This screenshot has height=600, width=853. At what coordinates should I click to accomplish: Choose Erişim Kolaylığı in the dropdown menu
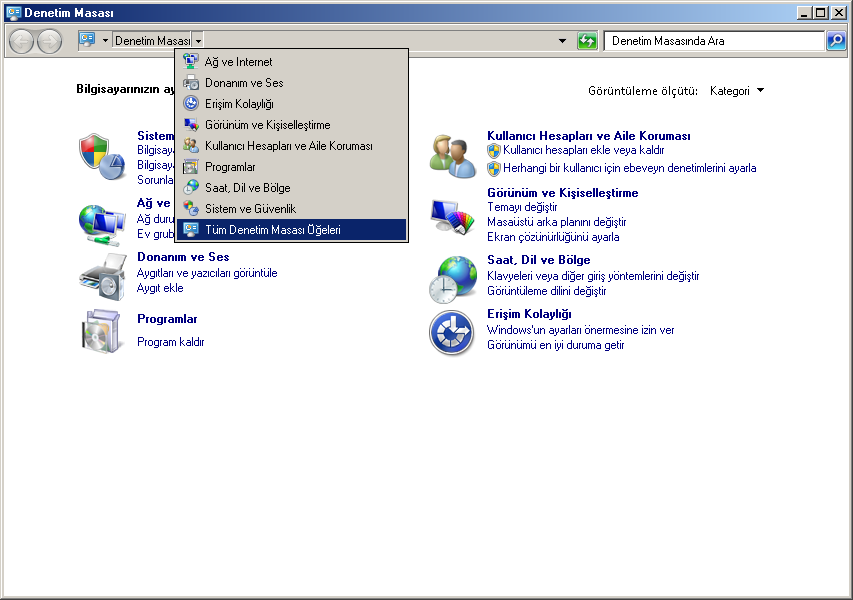tap(292, 103)
